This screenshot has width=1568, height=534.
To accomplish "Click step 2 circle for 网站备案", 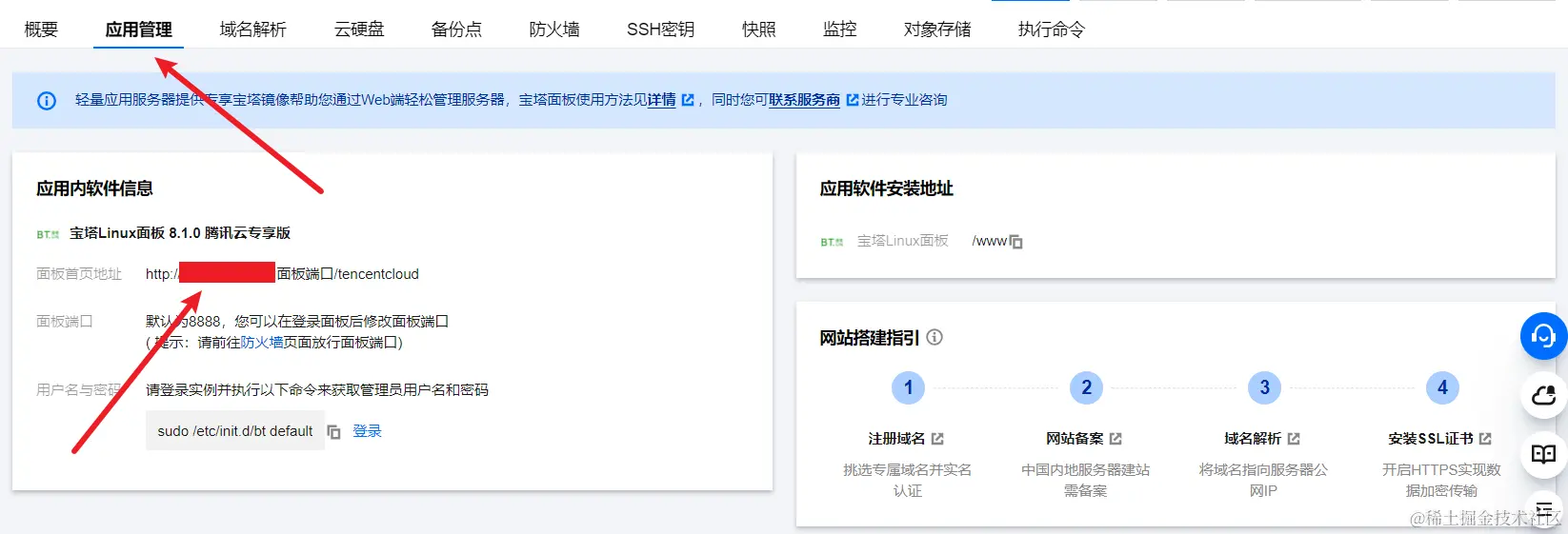I will click(1086, 387).
